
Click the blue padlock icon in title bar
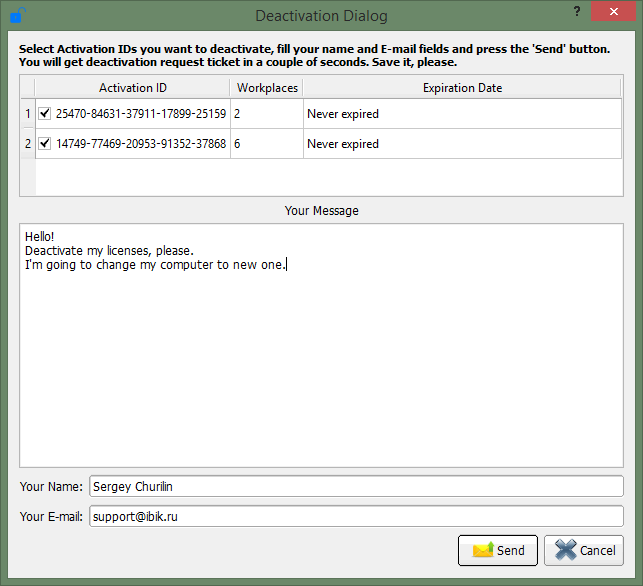click(17, 14)
